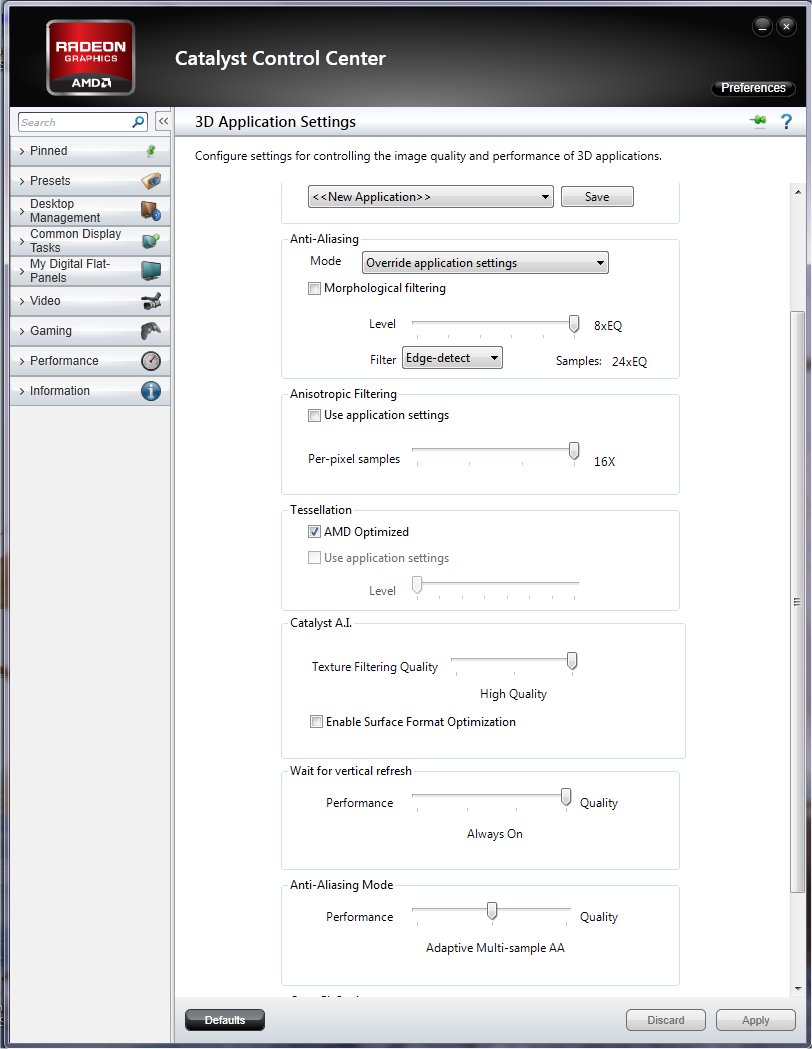The height and width of the screenshot is (1049, 812).
Task: Click the Radeon Graphics AMD logo
Action: pyautogui.click(x=90, y=58)
